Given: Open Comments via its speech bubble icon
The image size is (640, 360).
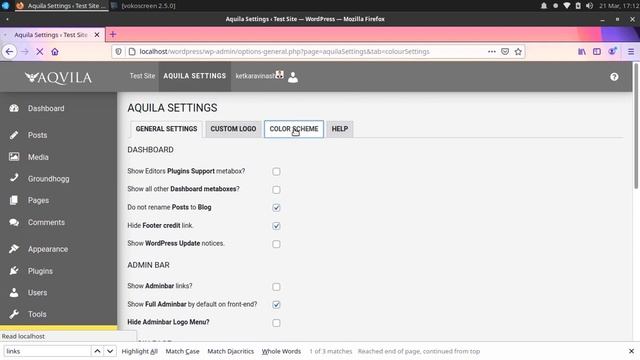Looking at the screenshot, I should (14, 222).
